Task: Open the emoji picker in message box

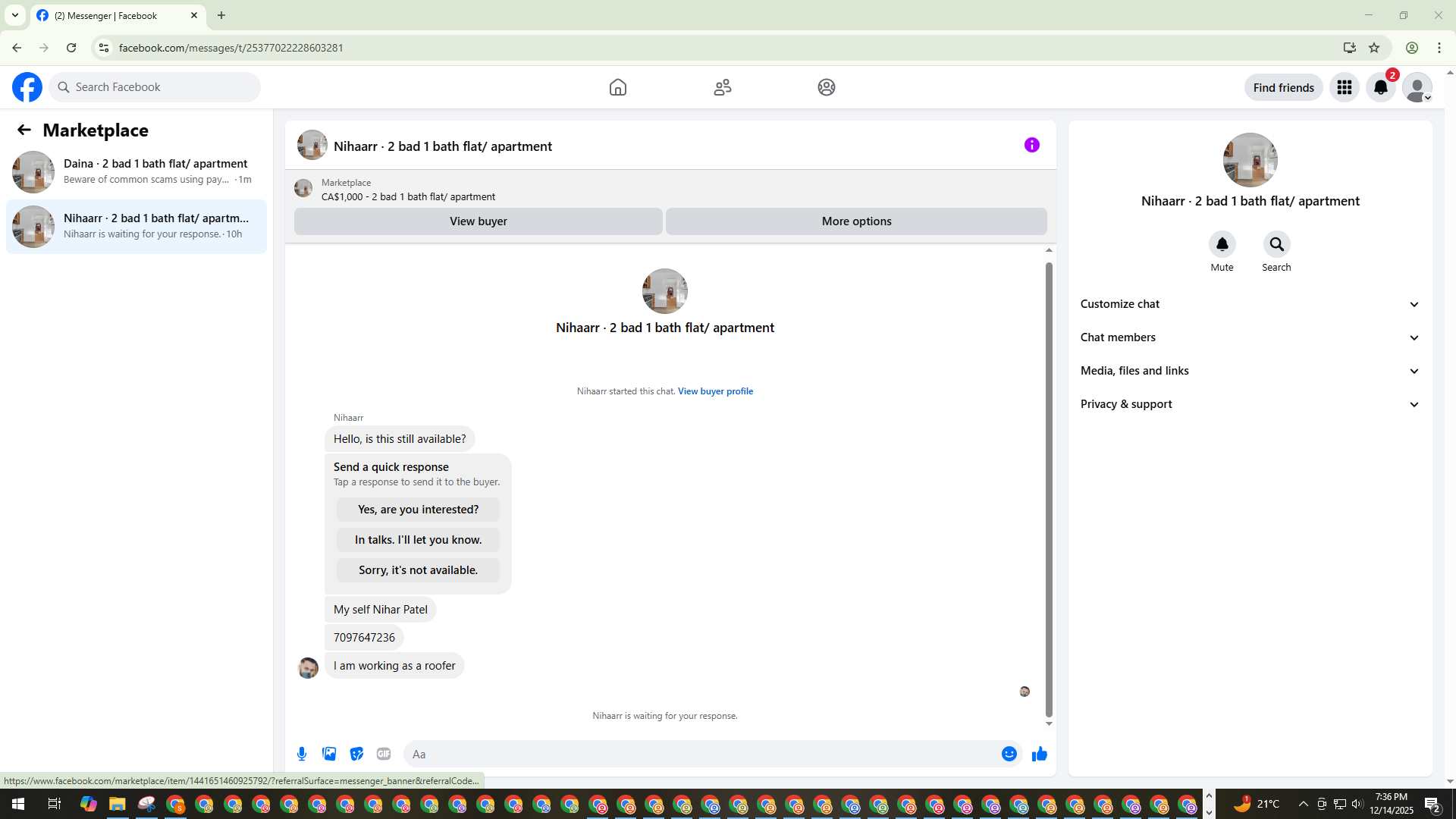Action: pos(1009,754)
